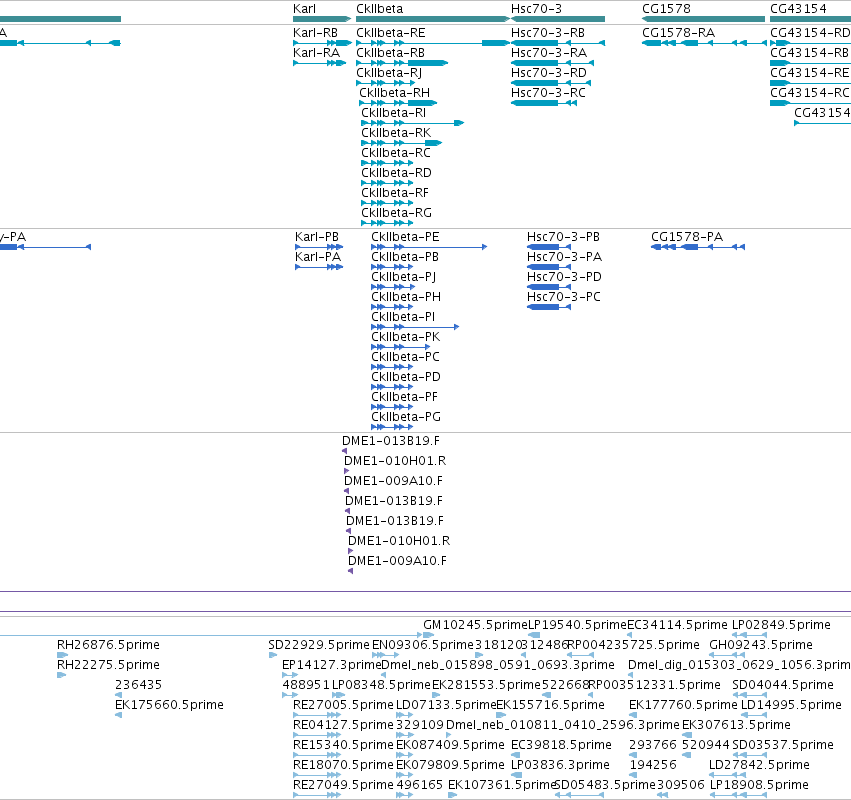Select the CkIIbeta-PH protein

(x=406, y=297)
